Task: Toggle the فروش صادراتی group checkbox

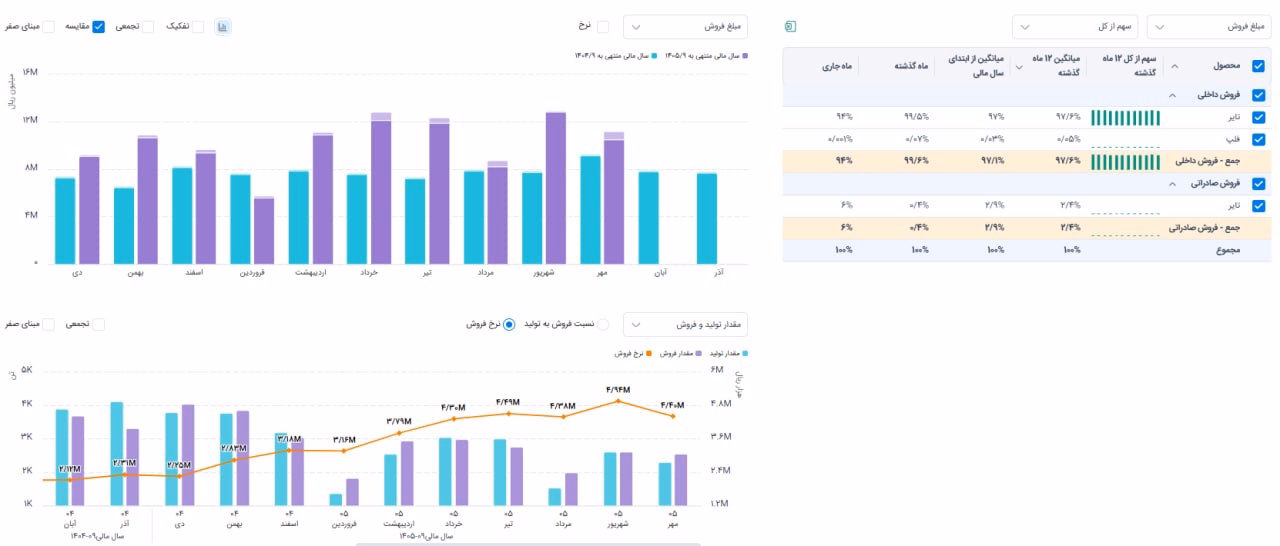Action: [x=1258, y=184]
